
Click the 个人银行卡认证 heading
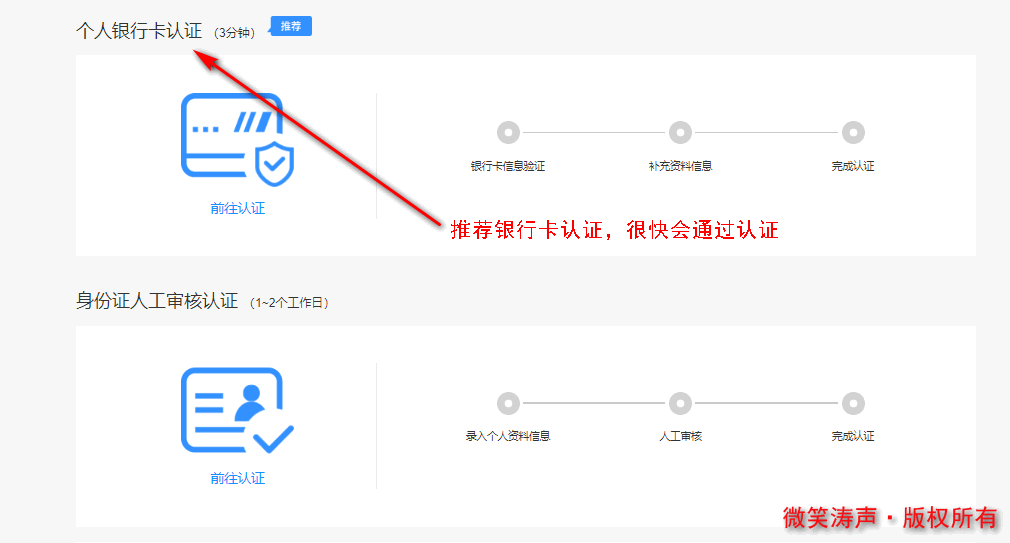click(x=139, y=30)
